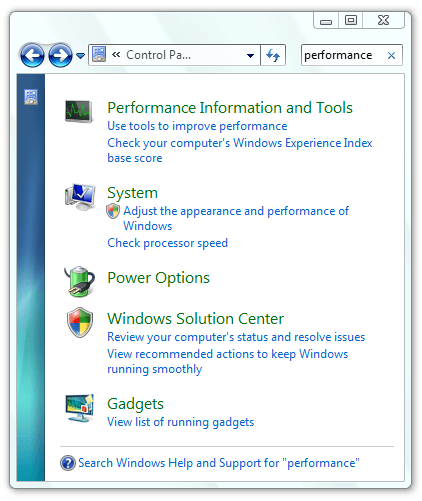The width and height of the screenshot is (422, 501).
Task: Open the recent pages dropdown arrow
Action: tap(80, 56)
